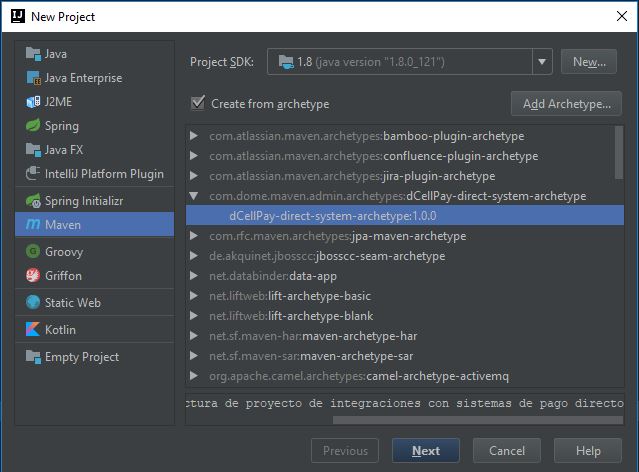Select the Maven project type icon

point(33,225)
